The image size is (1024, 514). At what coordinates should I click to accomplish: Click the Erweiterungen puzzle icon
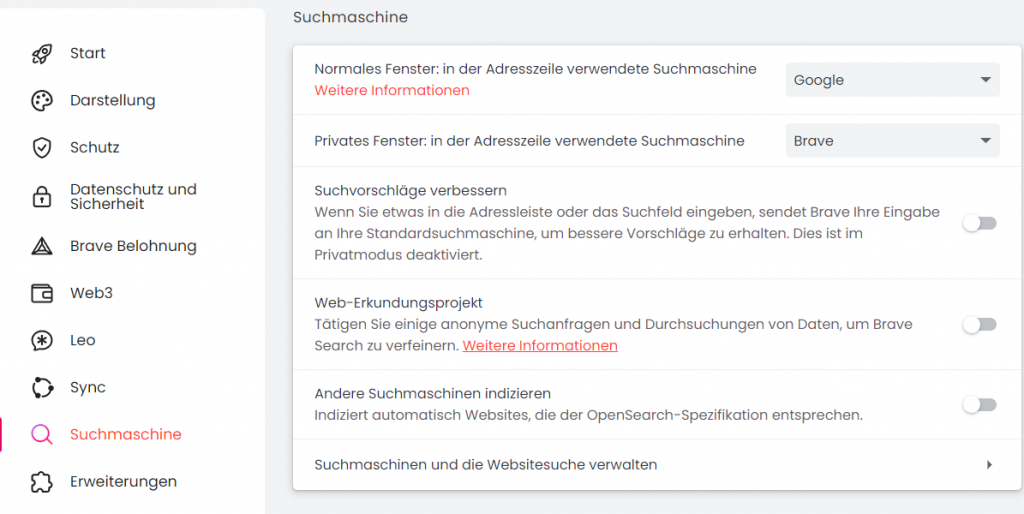(42, 481)
